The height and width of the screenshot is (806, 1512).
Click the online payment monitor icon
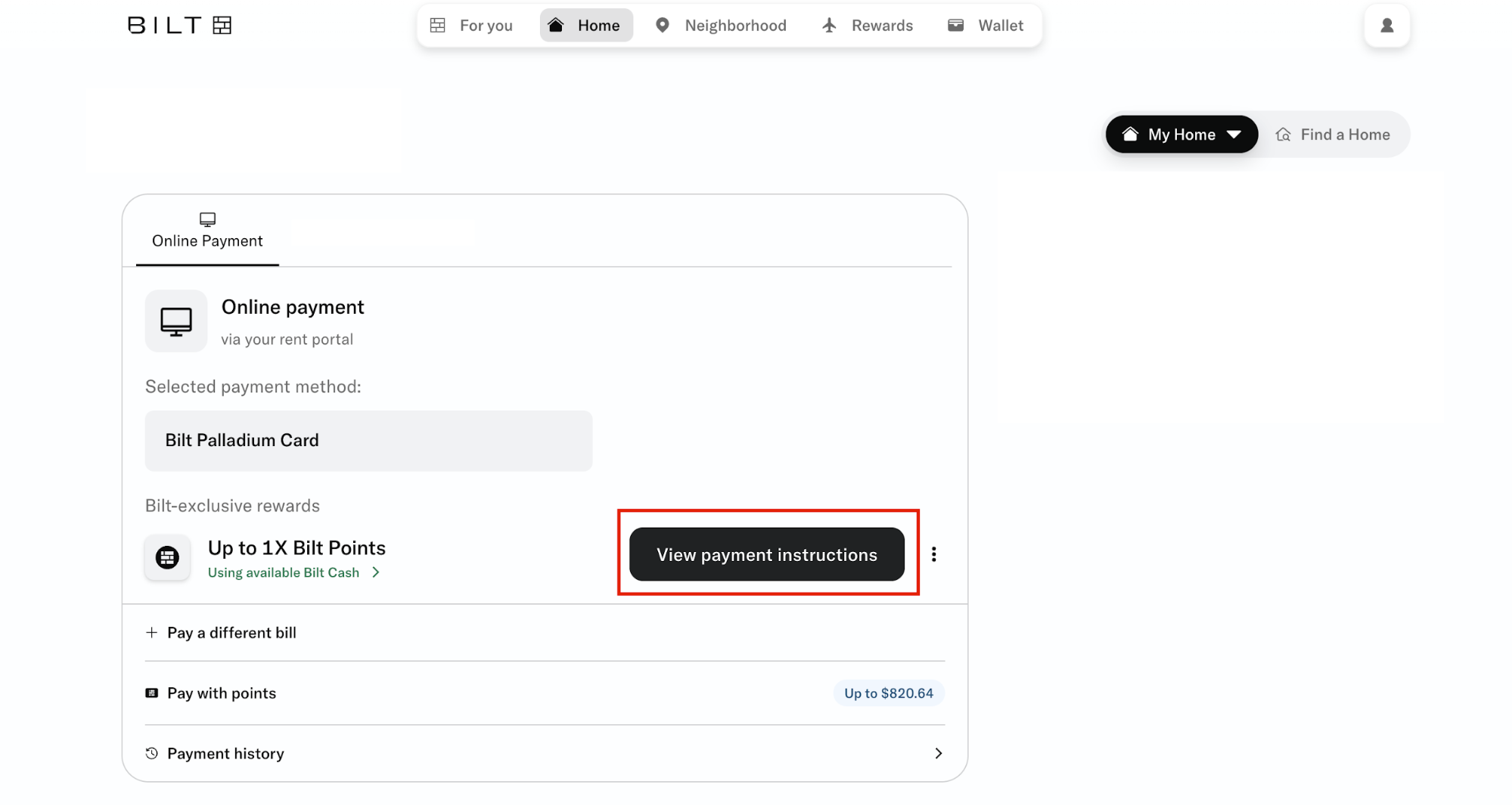[x=176, y=321]
